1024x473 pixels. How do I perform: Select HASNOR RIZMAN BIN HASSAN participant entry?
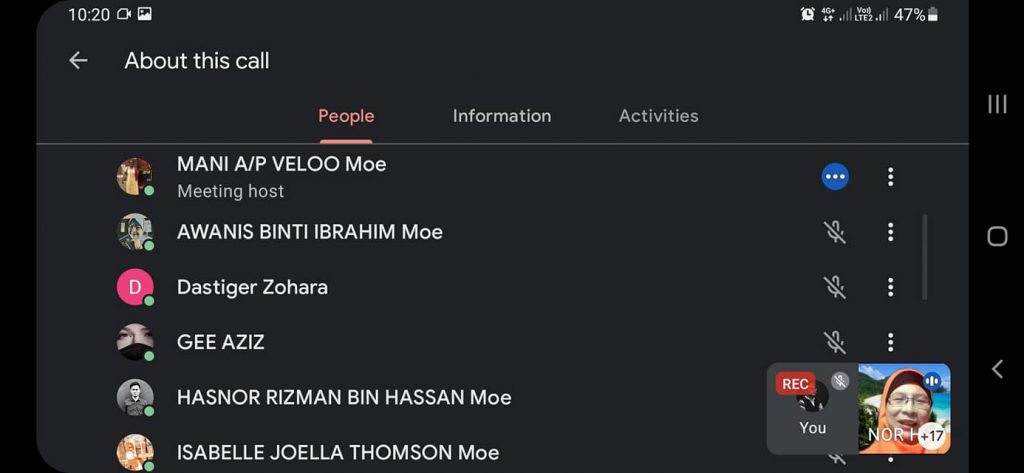point(344,398)
